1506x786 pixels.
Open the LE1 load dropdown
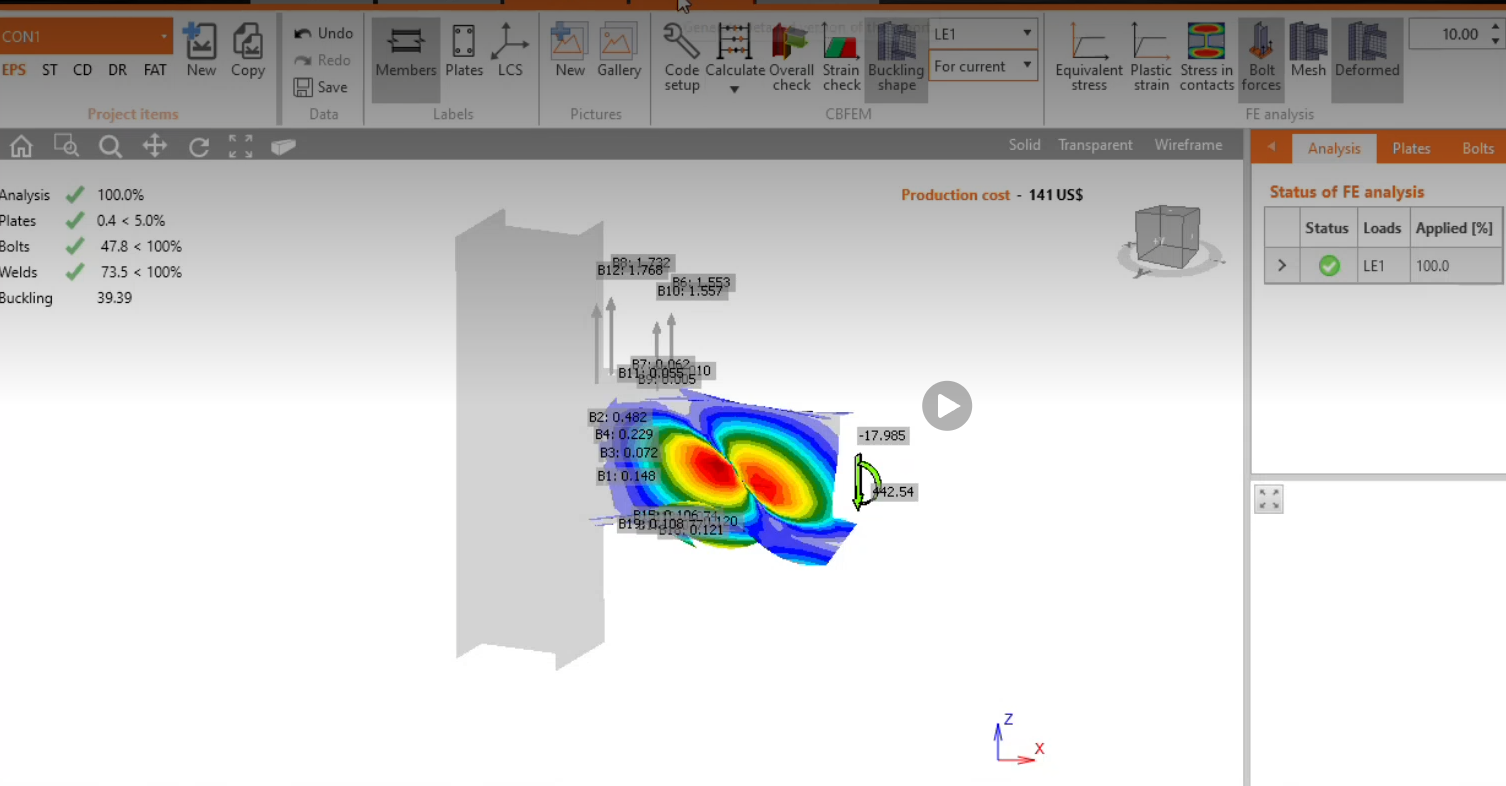983,33
